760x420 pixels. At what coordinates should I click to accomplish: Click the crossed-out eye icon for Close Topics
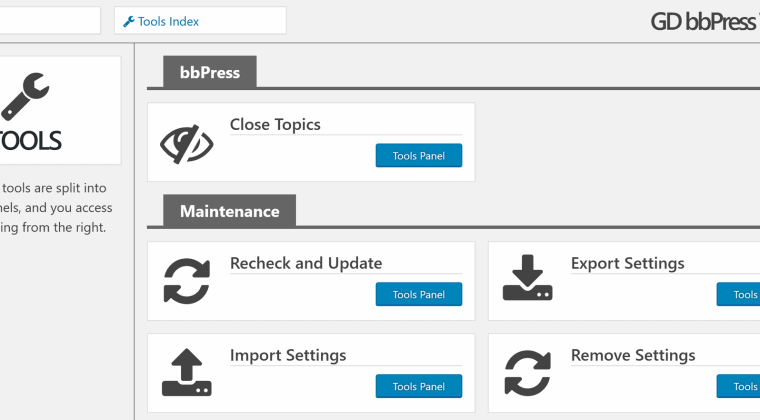click(x=187, y=144)
